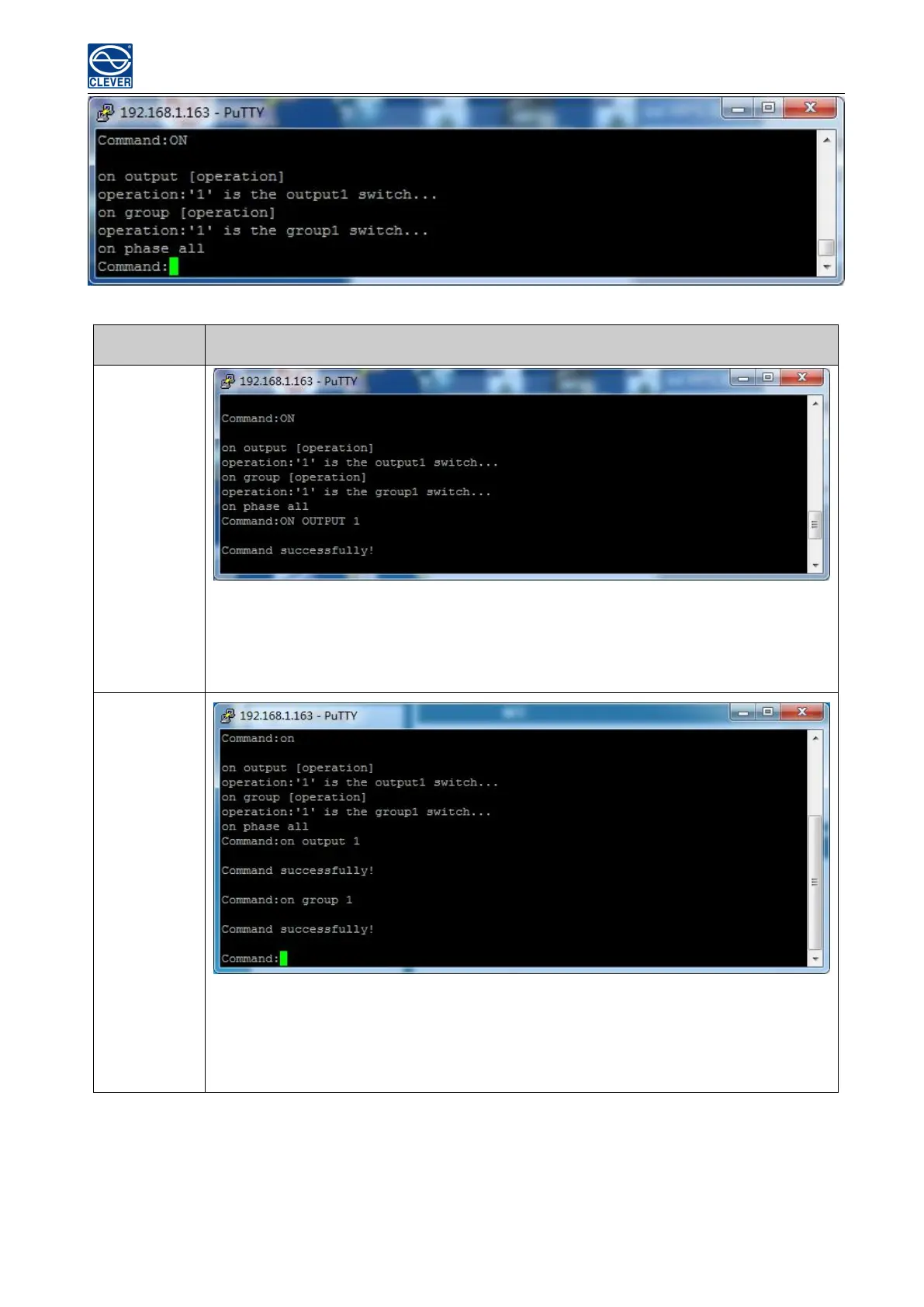
Task: Click 'Command:ON' line in top PuTTY window
Action: [143, 140]
